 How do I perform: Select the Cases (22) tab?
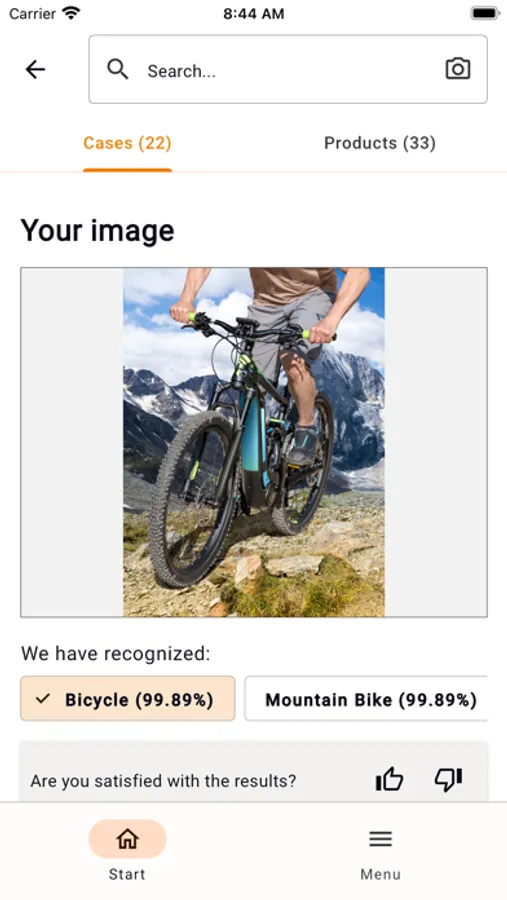(127, 143)
